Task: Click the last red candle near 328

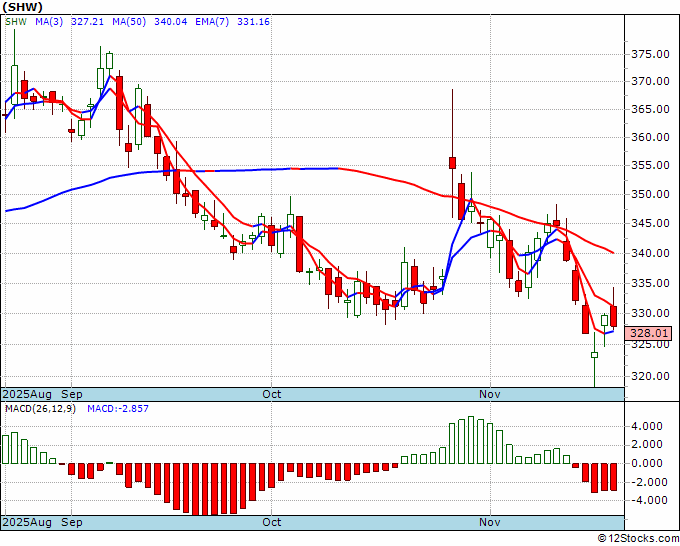Action: pos(613,316)
